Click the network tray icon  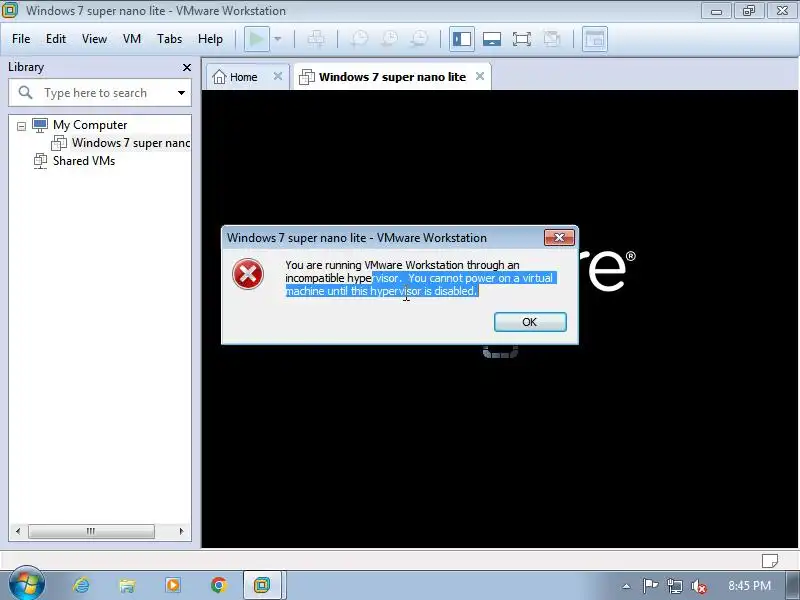(674, 586)
